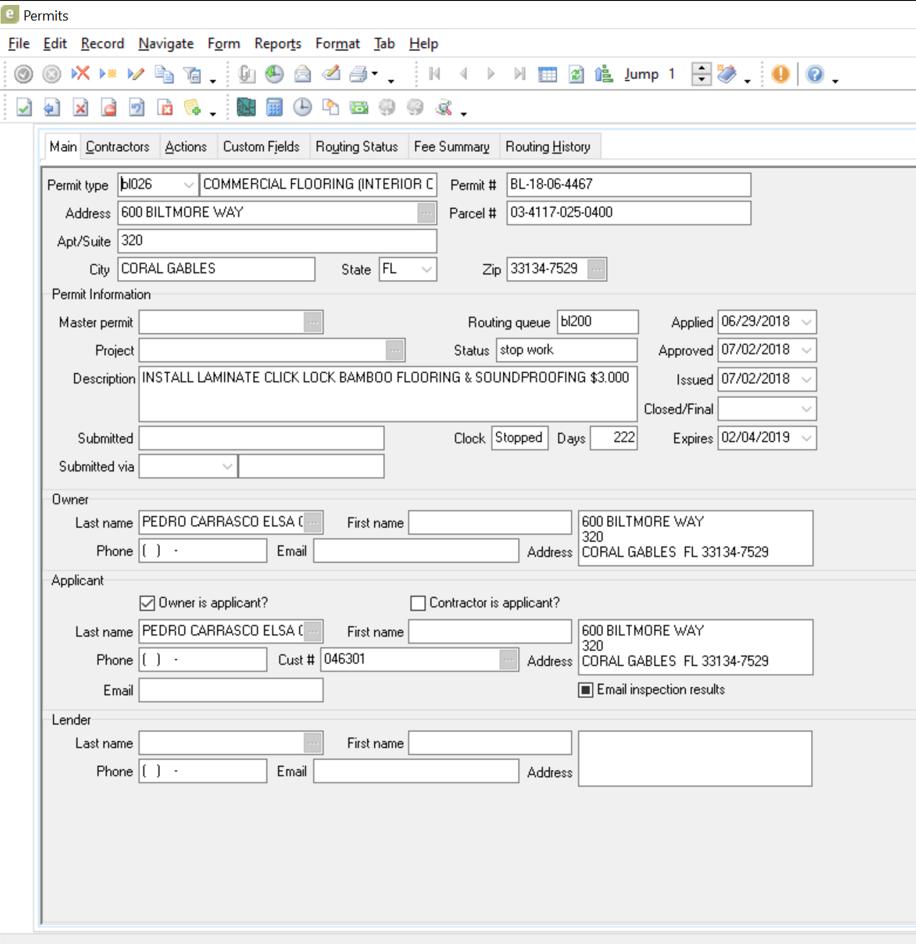Click the Jump button in toolbar
This screenshot has height=944, width=916.
tap(641, 74)
